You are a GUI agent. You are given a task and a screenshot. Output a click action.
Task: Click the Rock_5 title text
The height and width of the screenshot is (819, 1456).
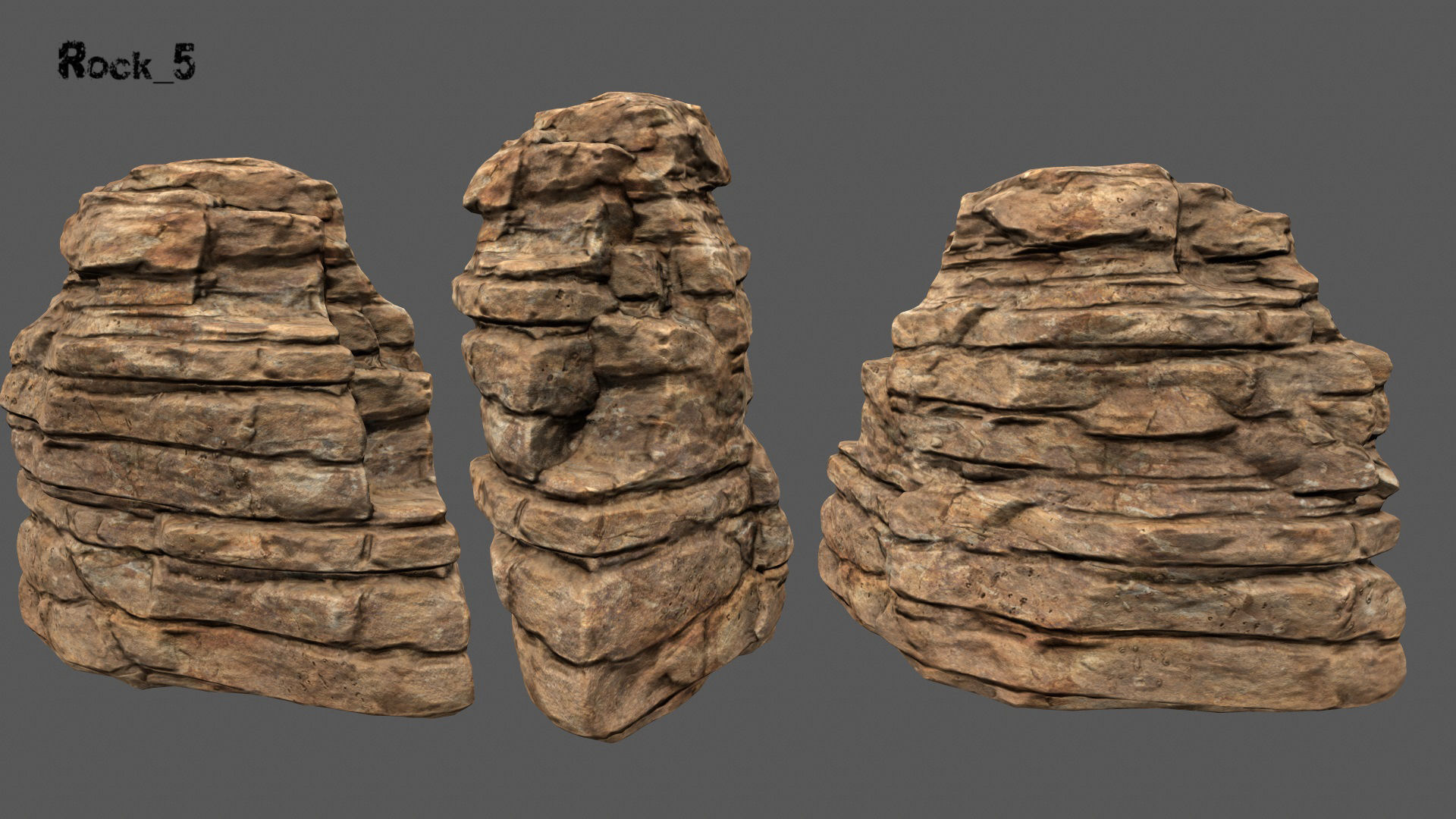click(x=127, y=63)
